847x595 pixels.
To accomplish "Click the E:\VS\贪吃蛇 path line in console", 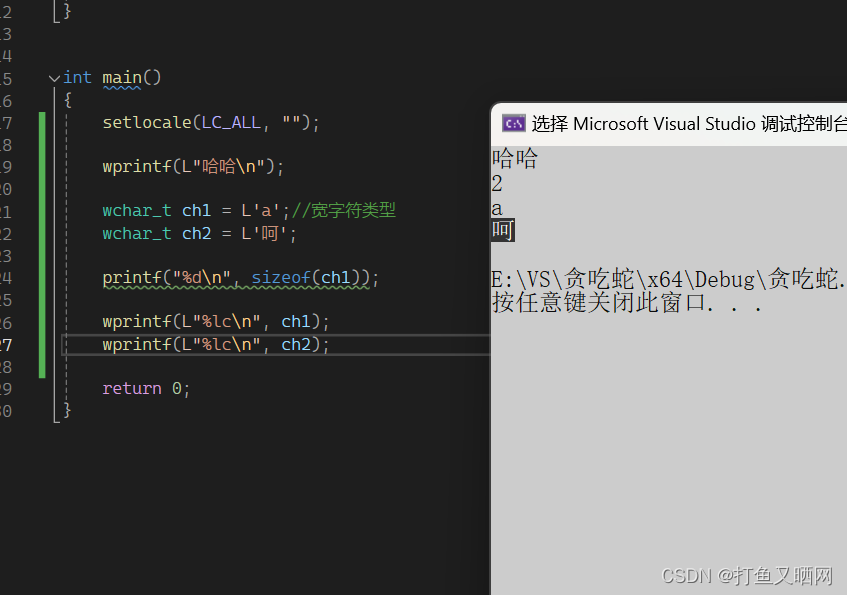I will point(669,279).
